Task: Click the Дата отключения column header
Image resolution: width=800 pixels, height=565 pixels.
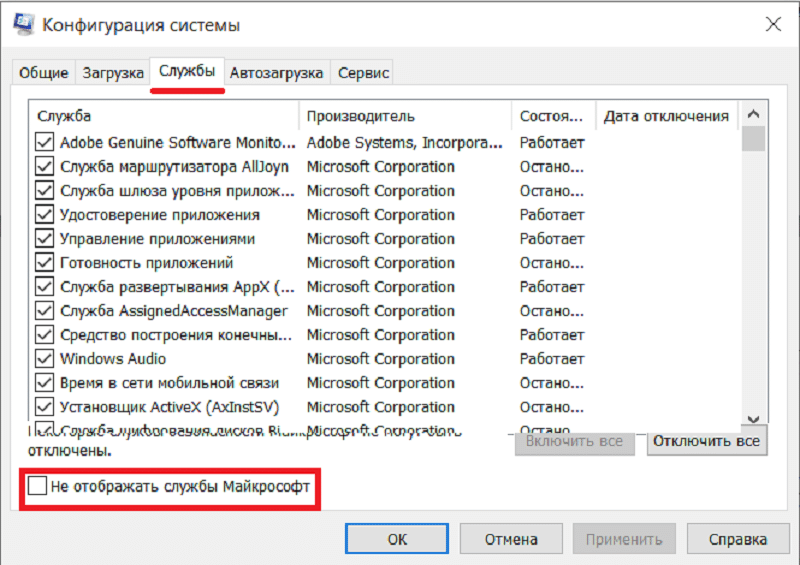Action: 666,116
